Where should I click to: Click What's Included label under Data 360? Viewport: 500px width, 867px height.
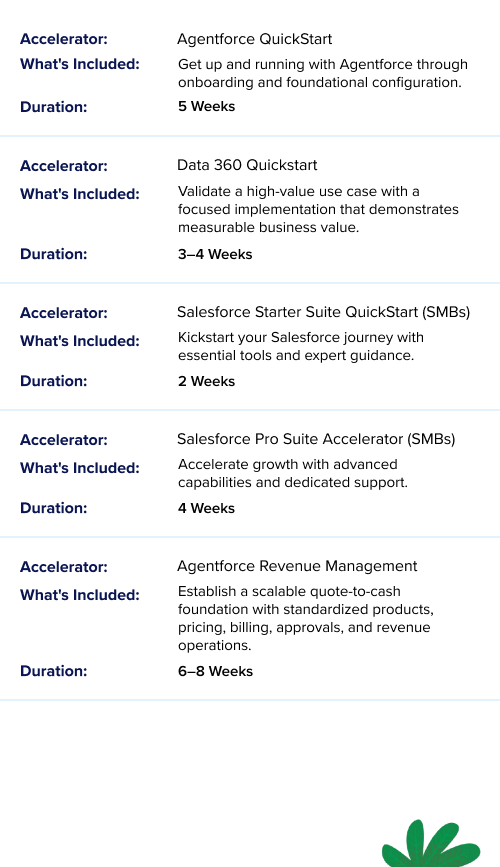[x=80, y=194]
